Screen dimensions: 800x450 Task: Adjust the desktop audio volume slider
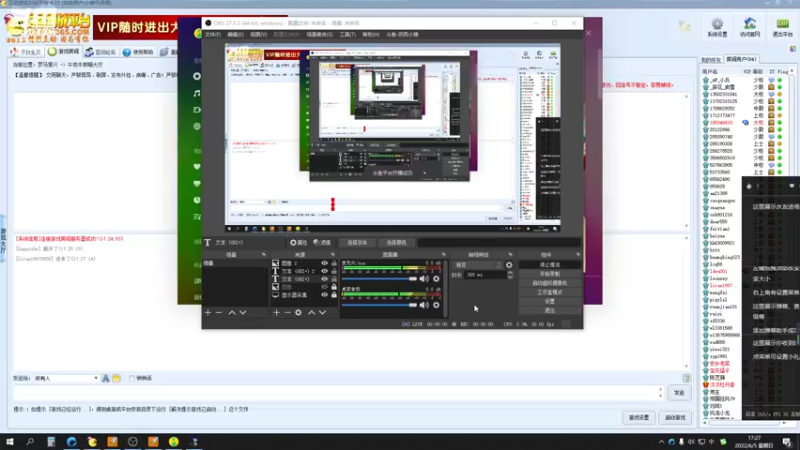point(379,305)
